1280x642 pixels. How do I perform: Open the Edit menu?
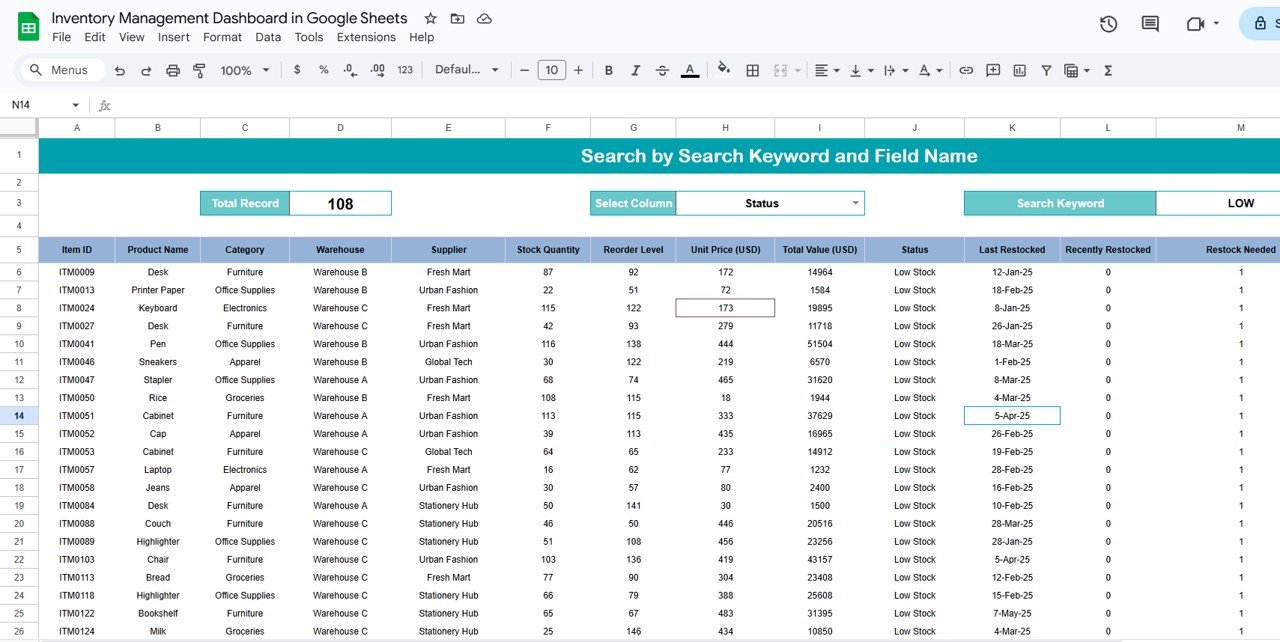click(x=95, y=37)
